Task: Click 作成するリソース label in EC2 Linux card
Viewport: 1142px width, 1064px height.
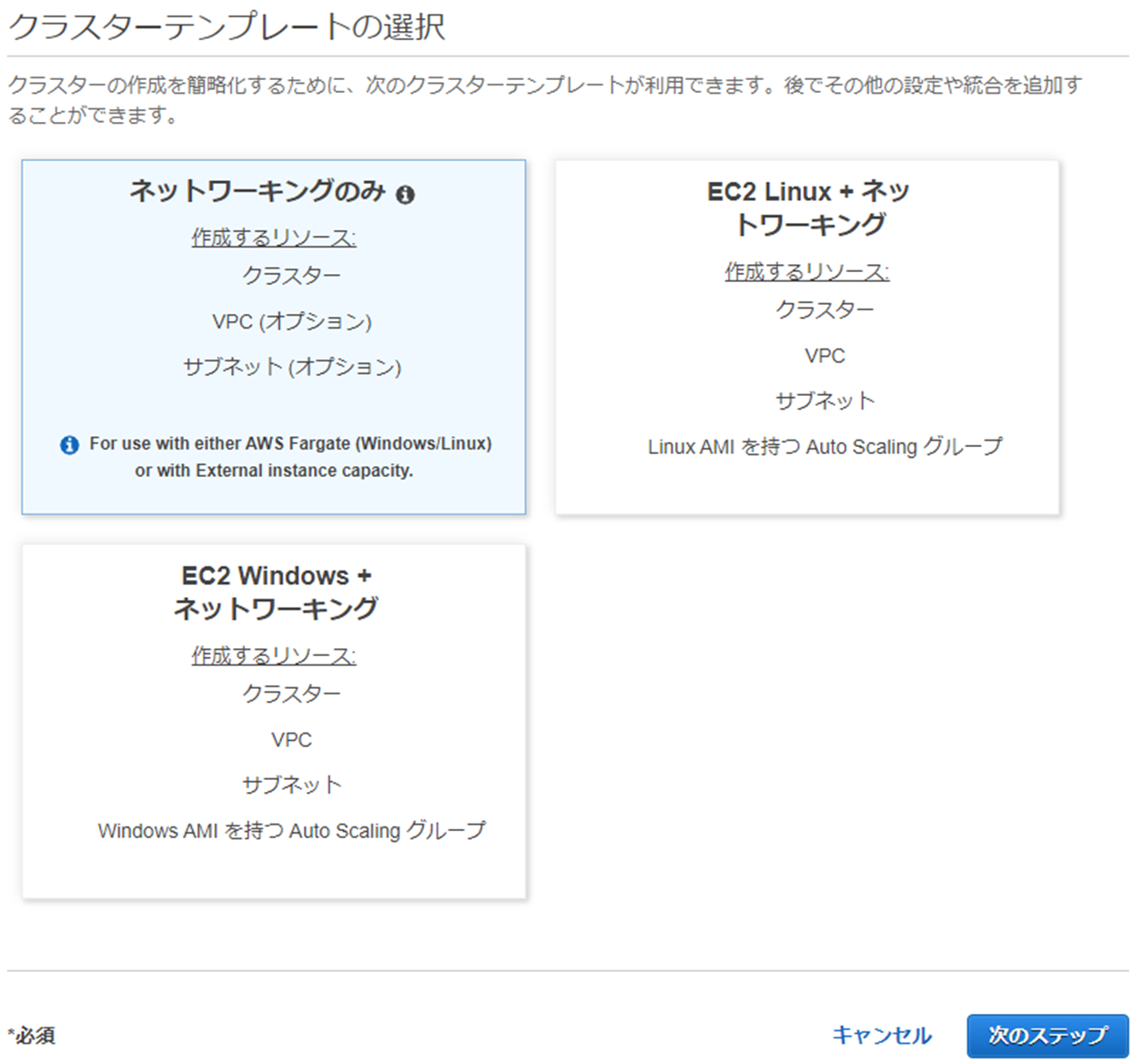Action: (807, 271)
